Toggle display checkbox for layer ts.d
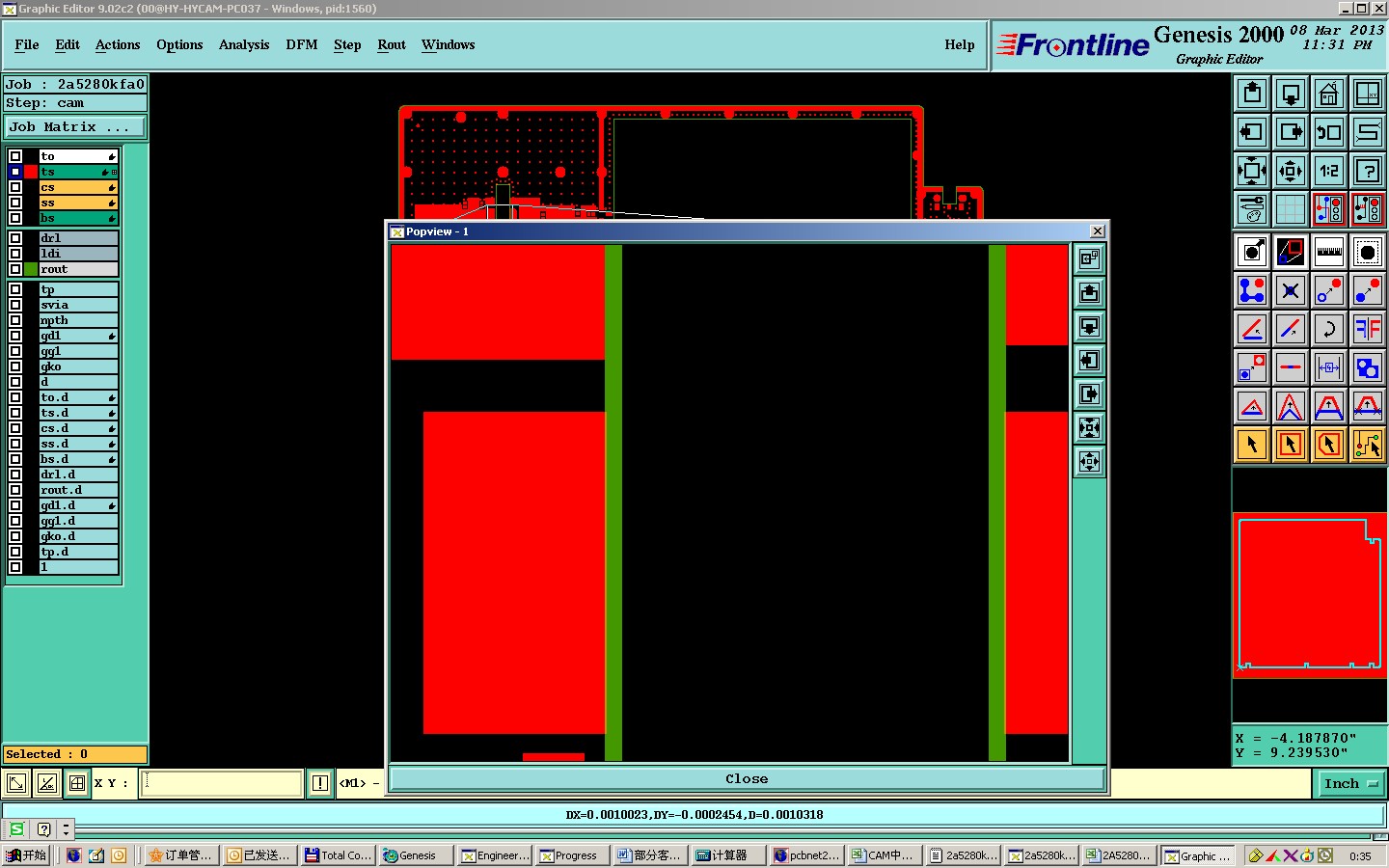1389x868 pixels. click(15, 413)
